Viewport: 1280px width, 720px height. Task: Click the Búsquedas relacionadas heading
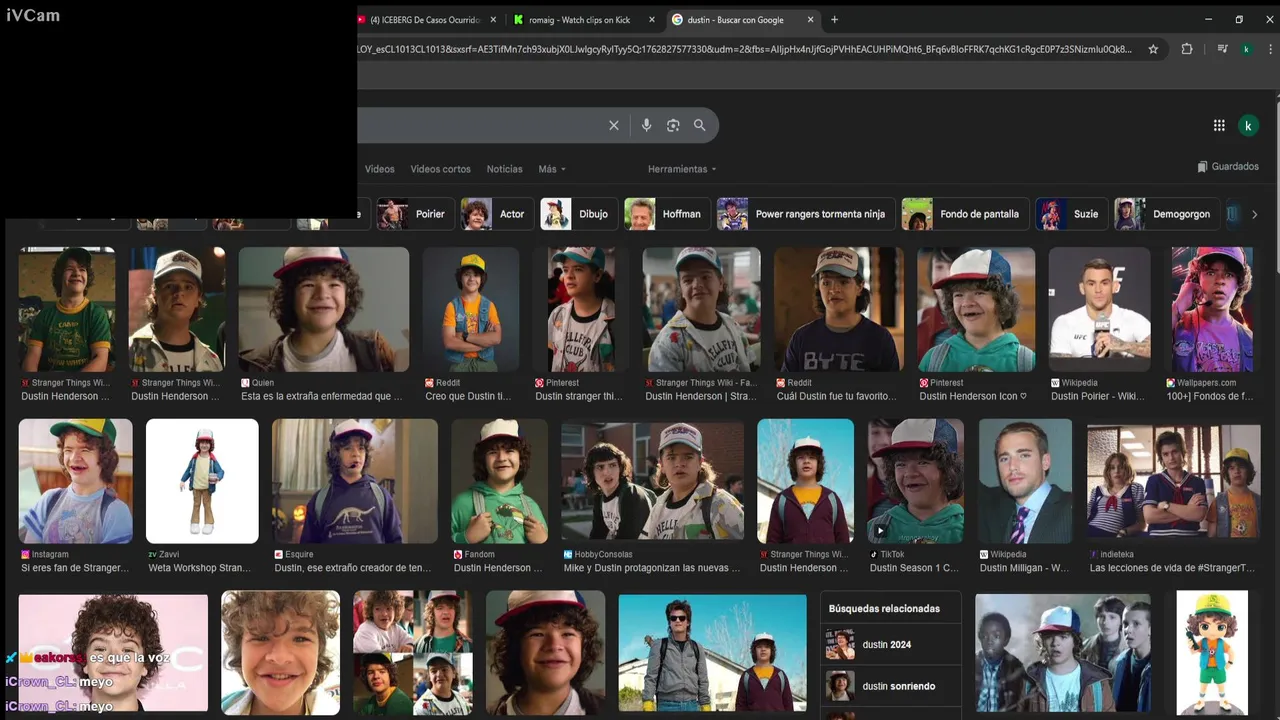point(884,608)
